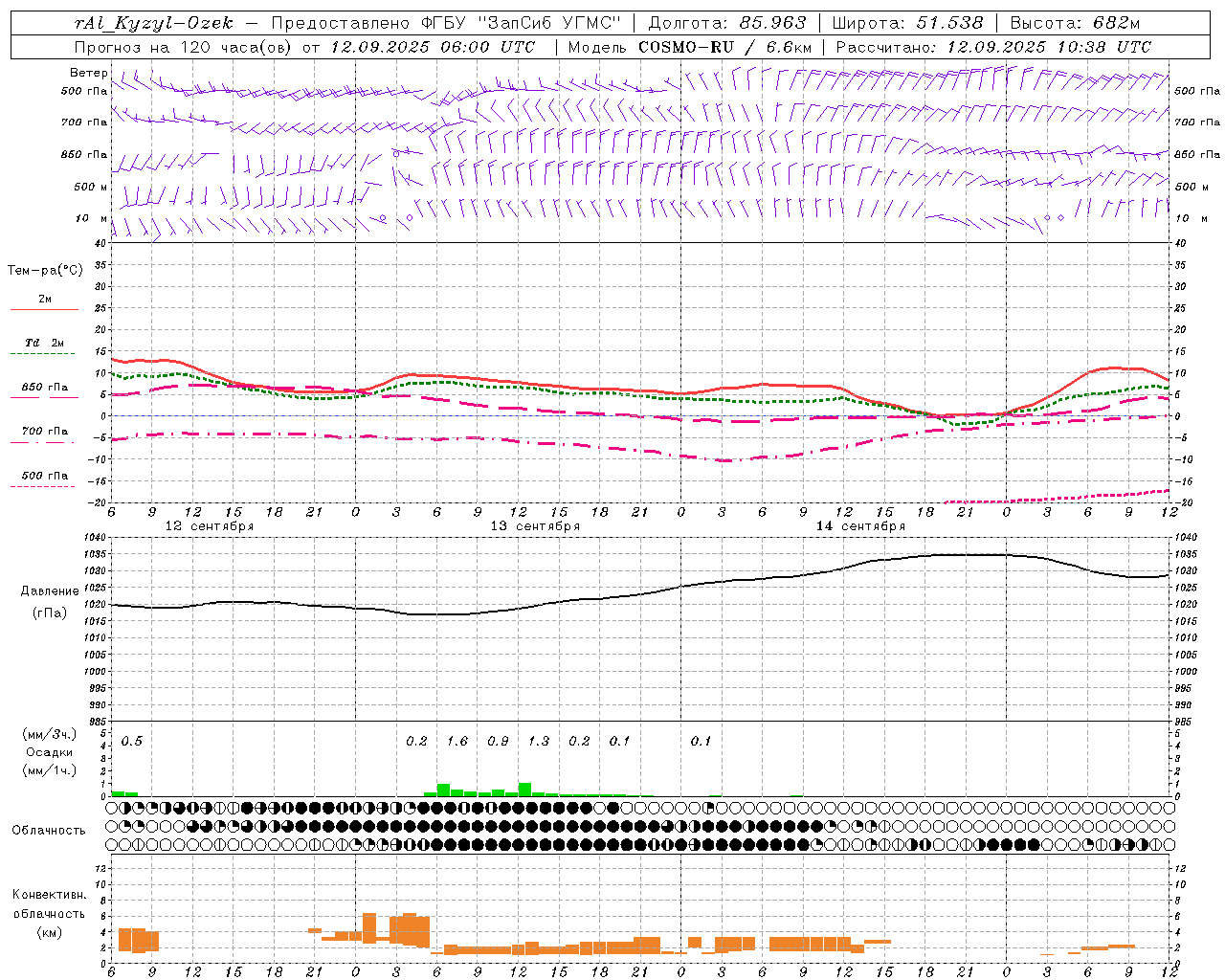
Task: Click -20 on the right temperature axis
Action: point(1184,502)
